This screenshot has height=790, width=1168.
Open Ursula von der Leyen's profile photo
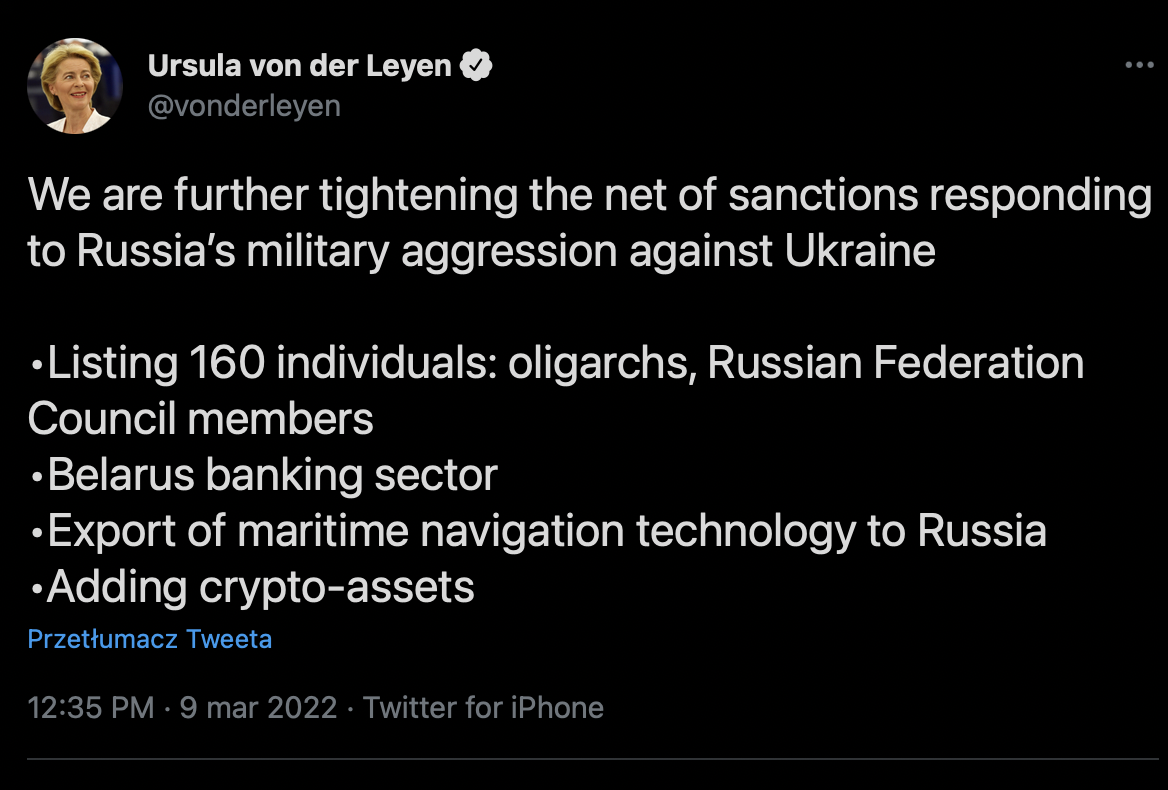[x=74, y=86]
